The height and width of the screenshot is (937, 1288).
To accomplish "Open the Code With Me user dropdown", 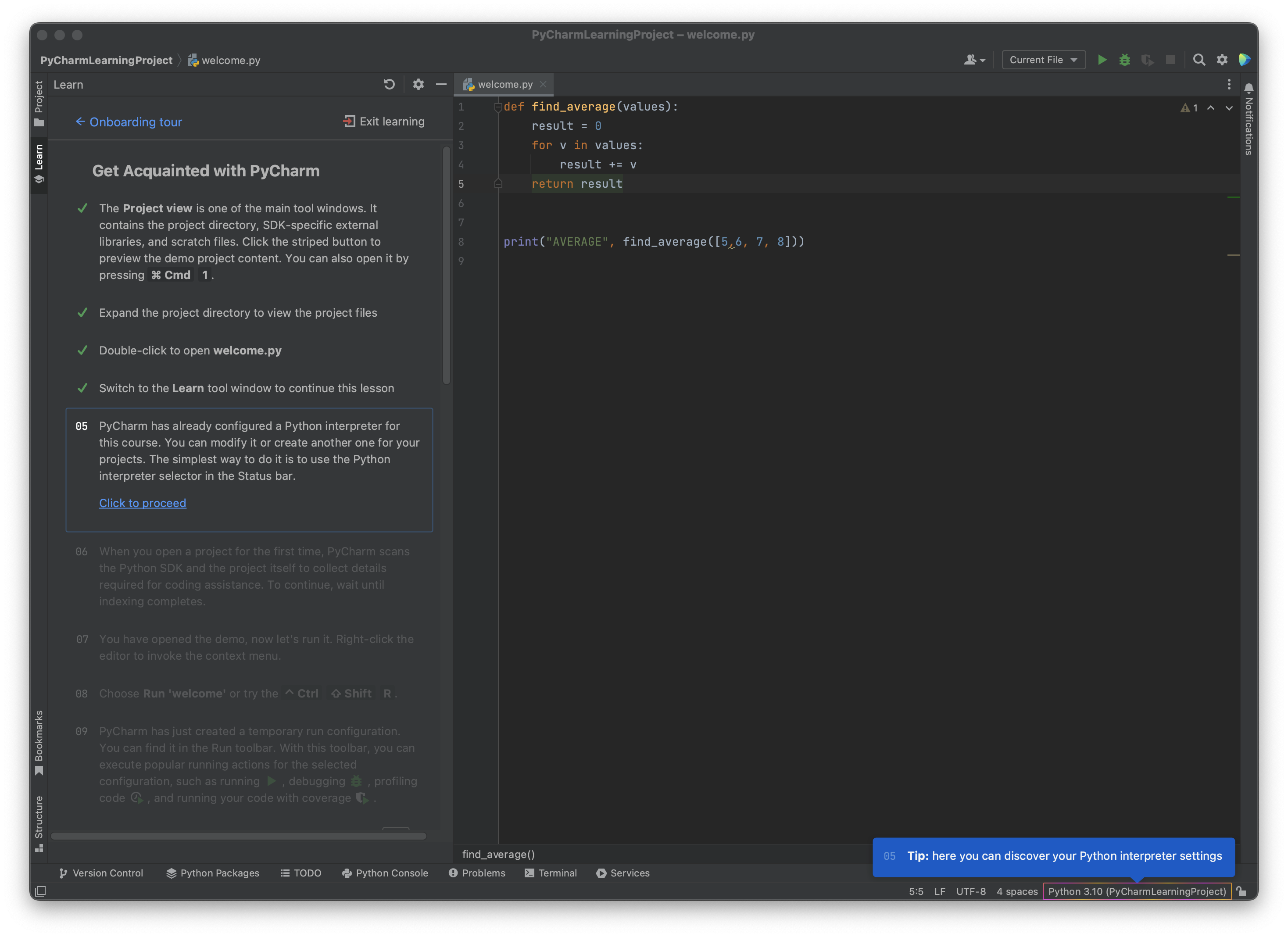I will pyautogui.click(x=974, y=60).
